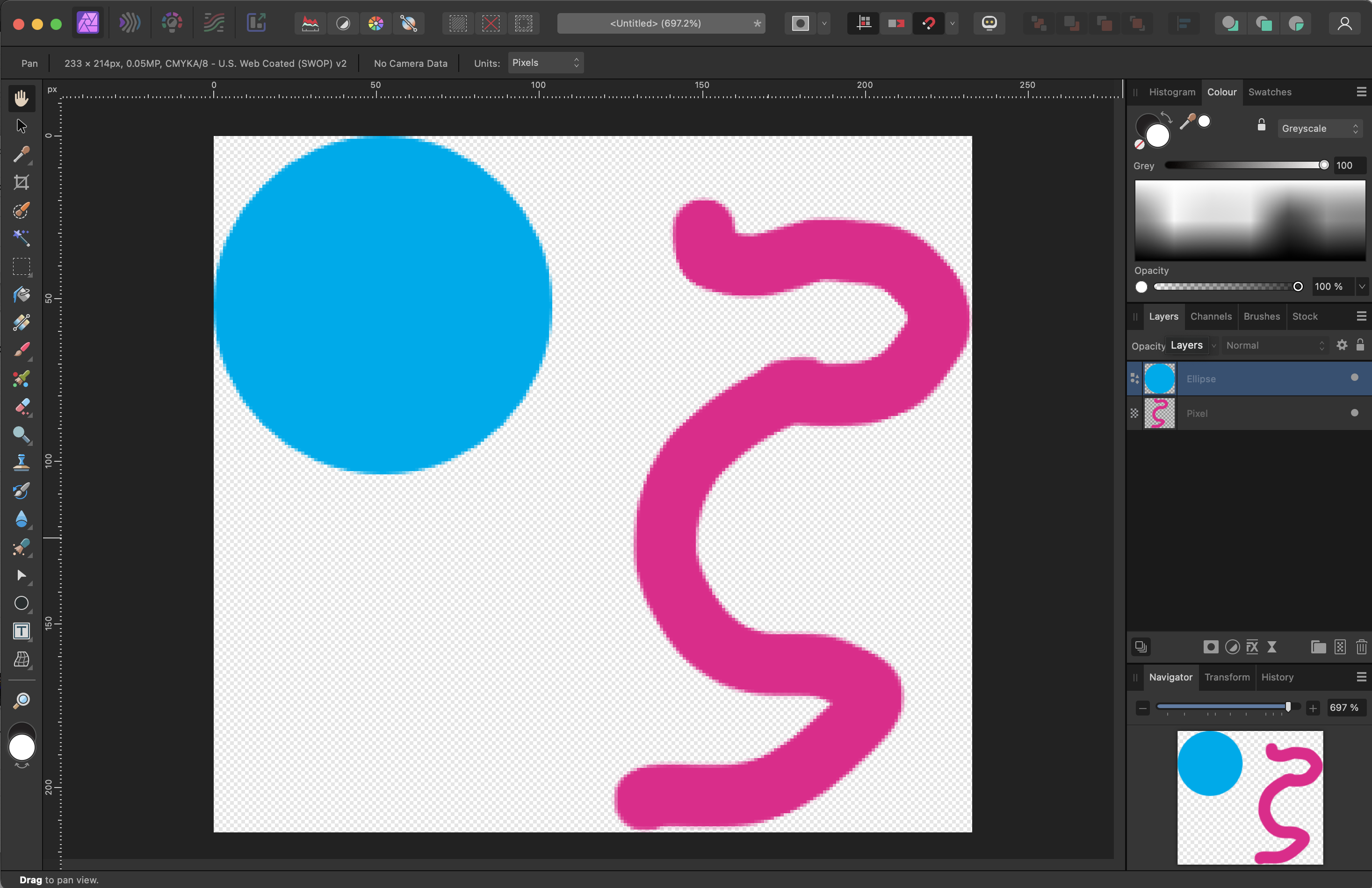1372x888 pixels.
Task: Pick the Clone Brush tool
Action: [x=22, y=462]
